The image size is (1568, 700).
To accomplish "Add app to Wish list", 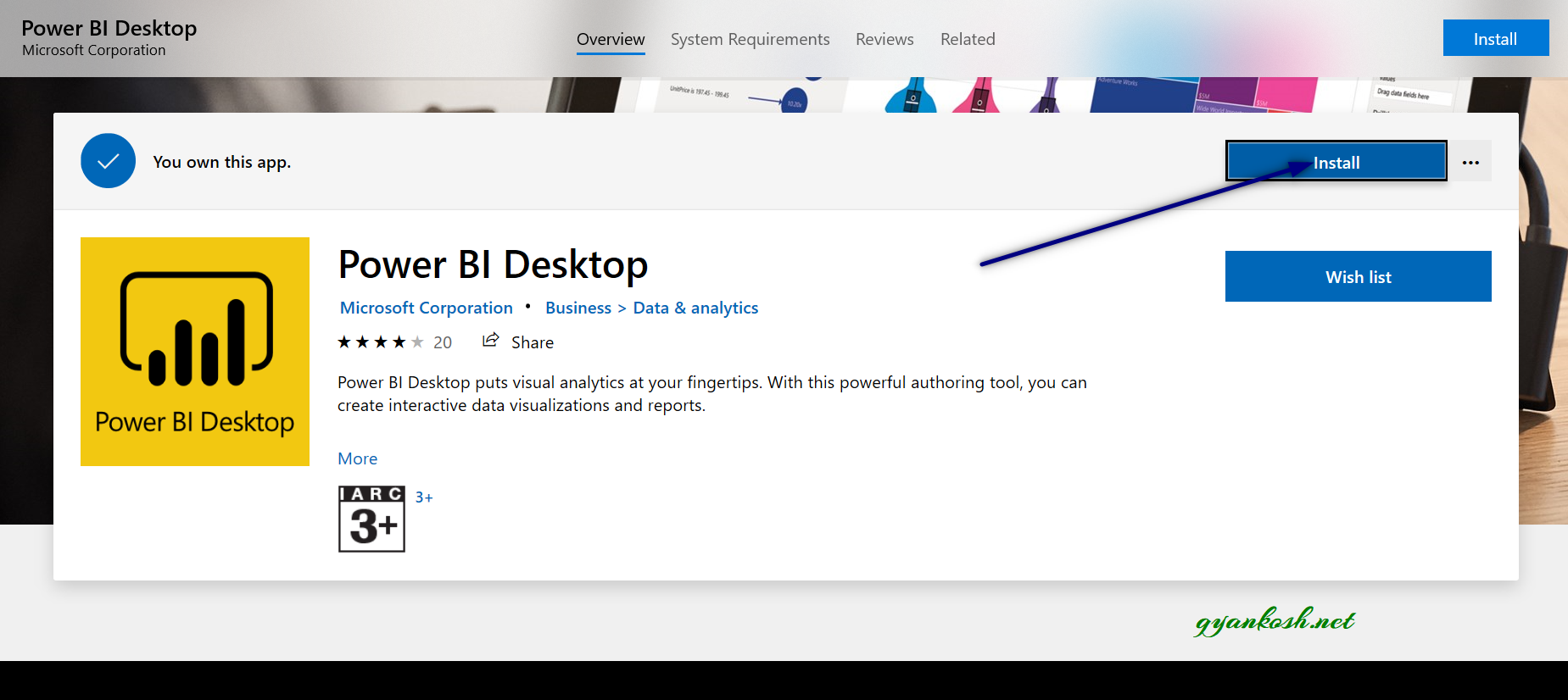I will coord(1358,276).
